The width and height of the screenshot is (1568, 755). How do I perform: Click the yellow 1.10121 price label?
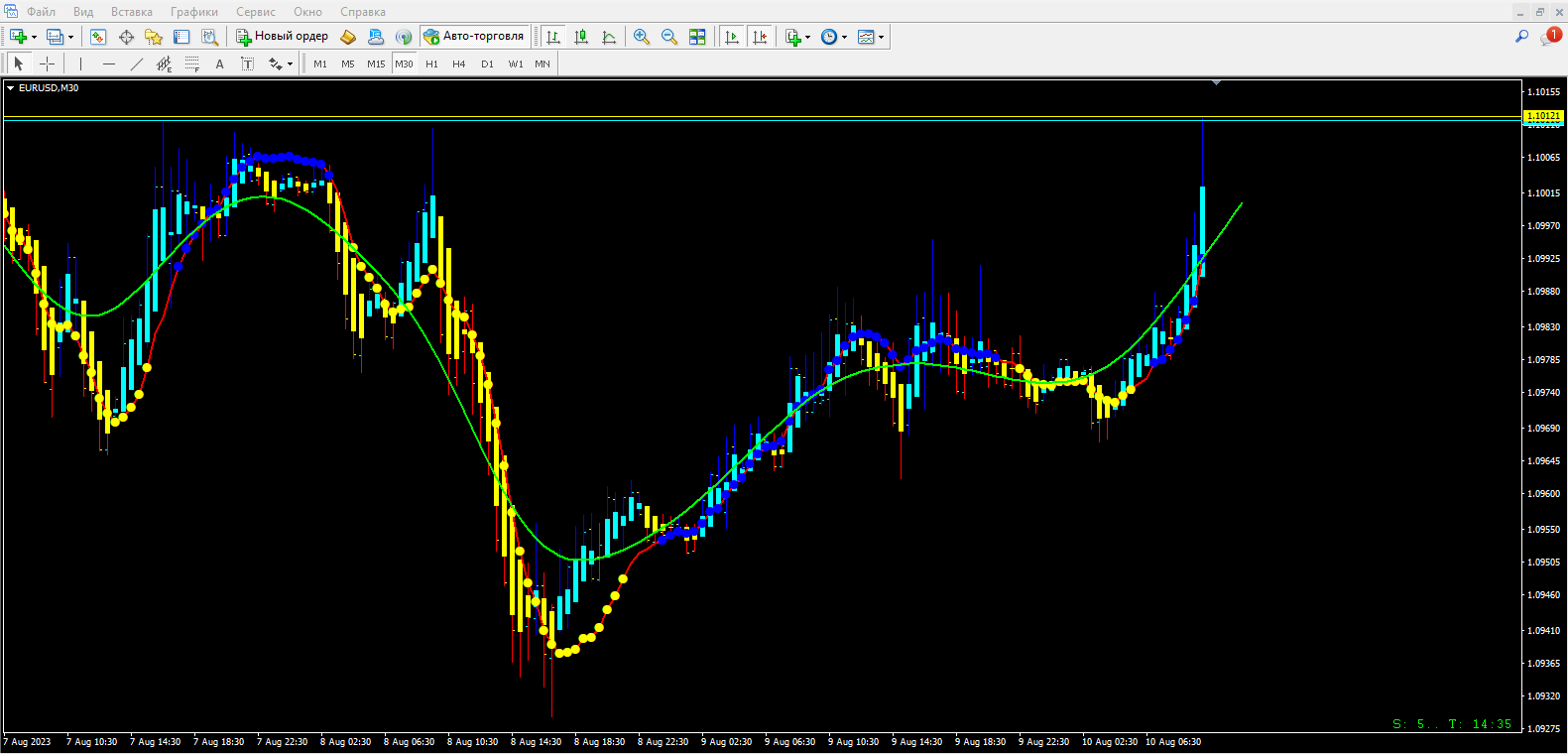click(1542, 116)
